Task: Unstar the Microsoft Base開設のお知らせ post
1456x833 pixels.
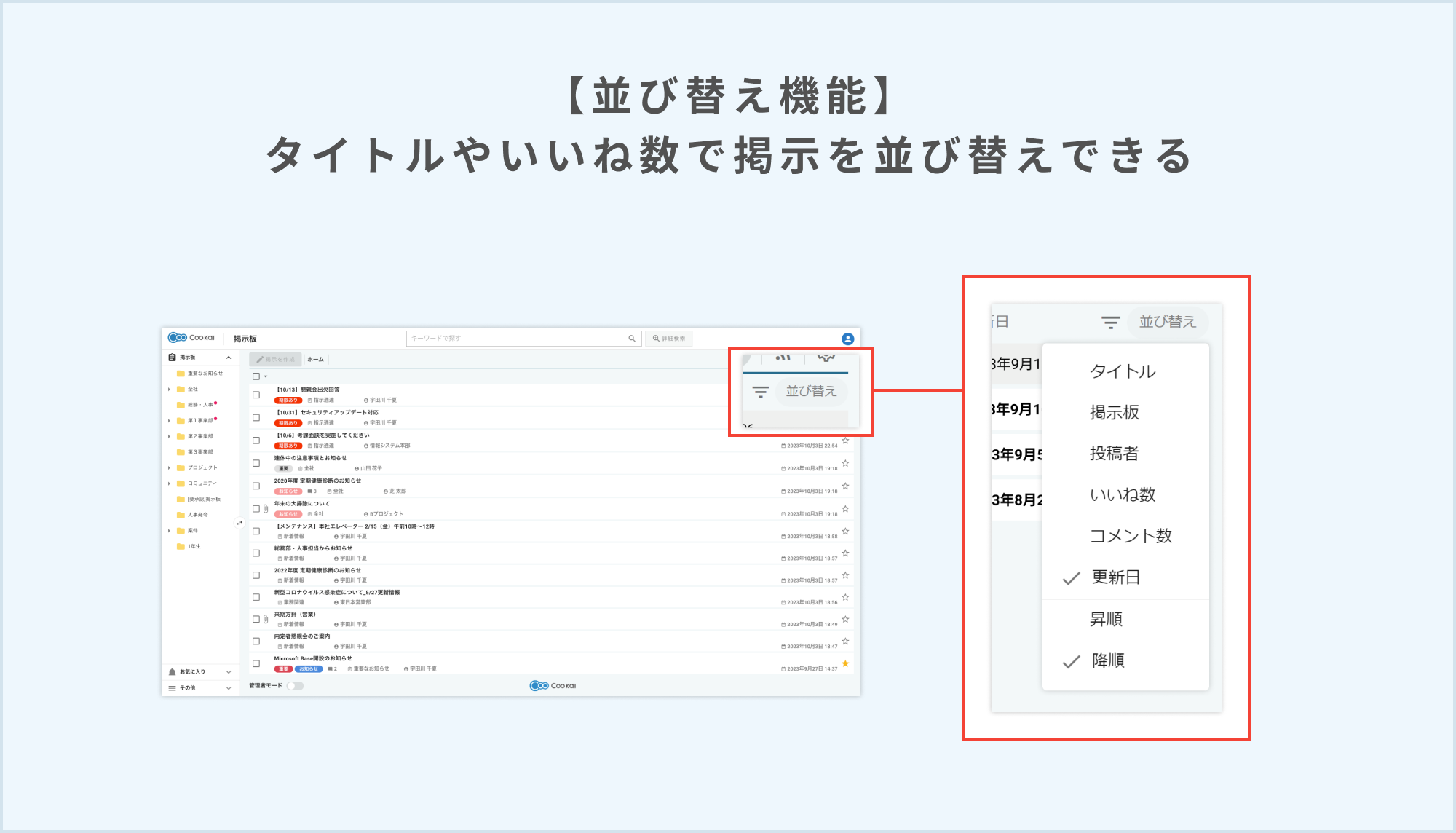Action: coord(845,663)
